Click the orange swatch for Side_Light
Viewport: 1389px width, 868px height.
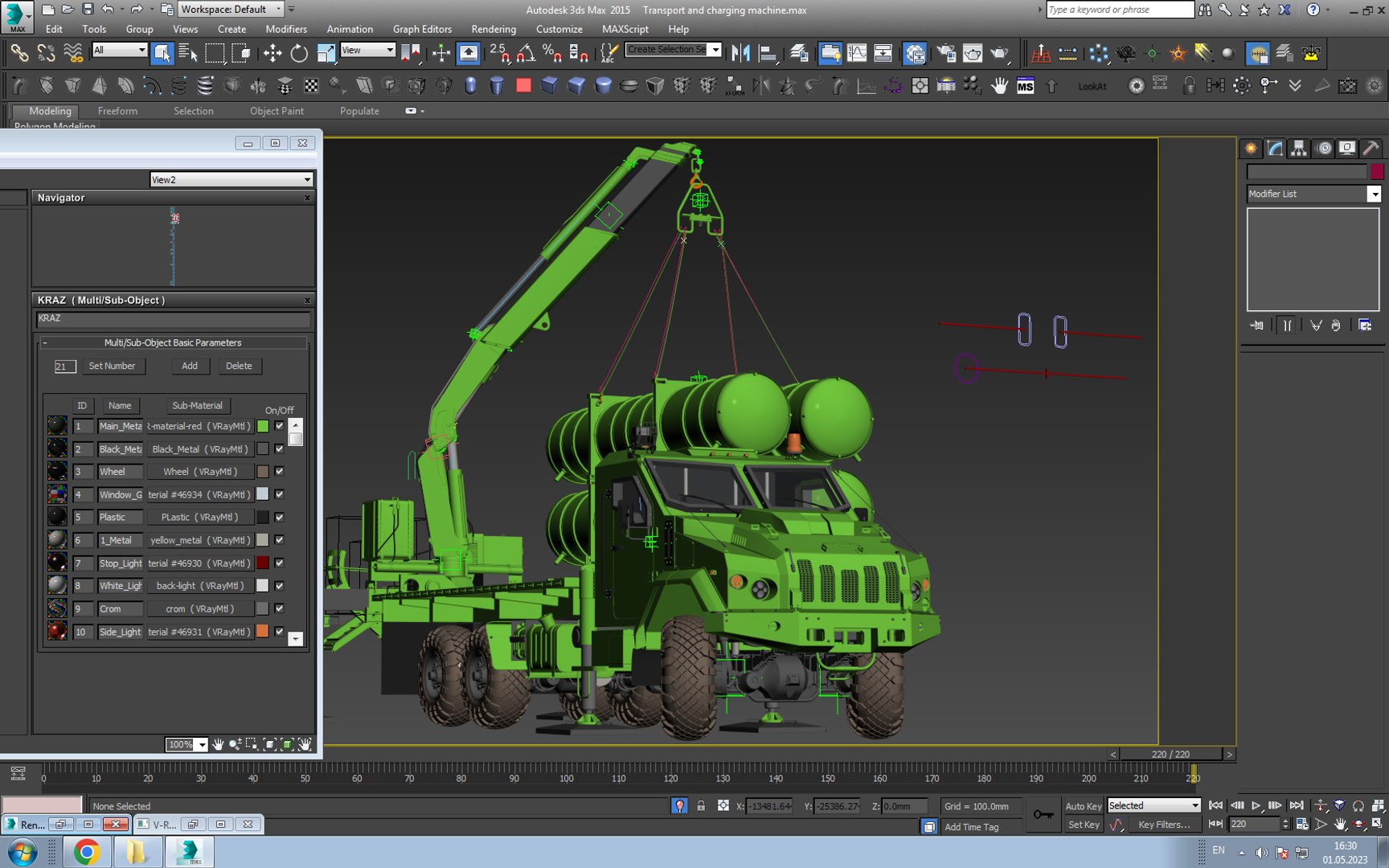click(x=263, y=632)
